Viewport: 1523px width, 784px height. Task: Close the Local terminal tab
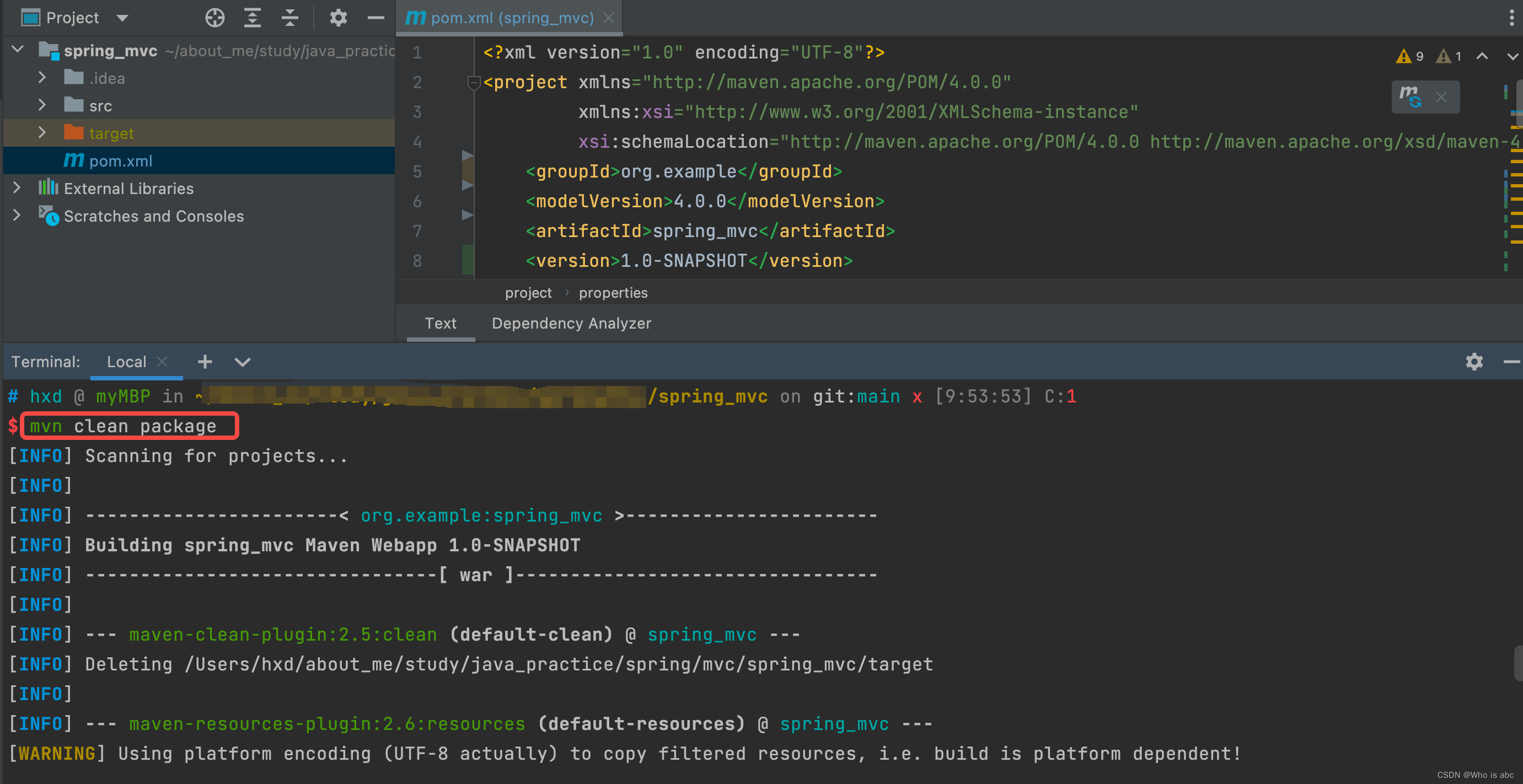(163, 361)
